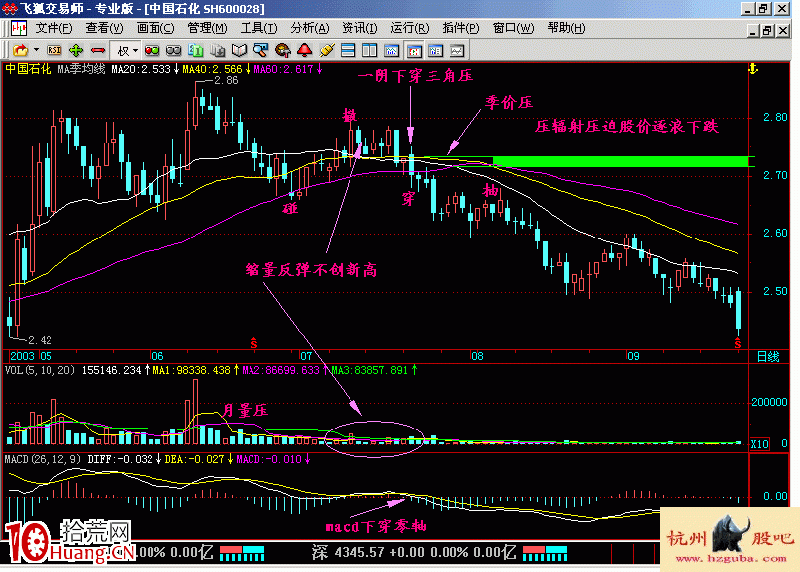Click the magnifying glass search icon
Image resolution: width=800 pixels, height=572 pixels.
click(x=260, y=50)
